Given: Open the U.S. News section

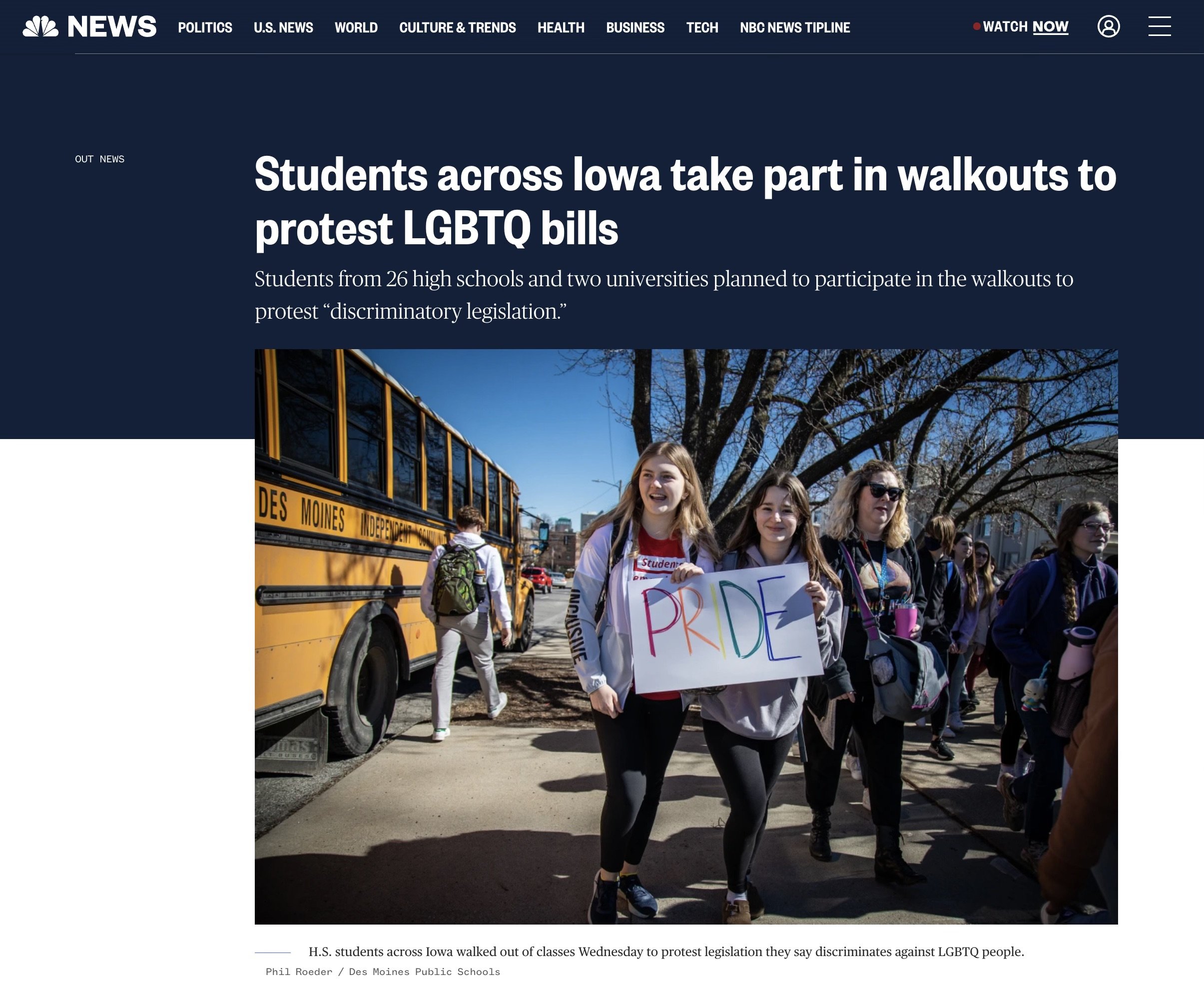Looking at the screenshot, I should [x=283, y=27].
